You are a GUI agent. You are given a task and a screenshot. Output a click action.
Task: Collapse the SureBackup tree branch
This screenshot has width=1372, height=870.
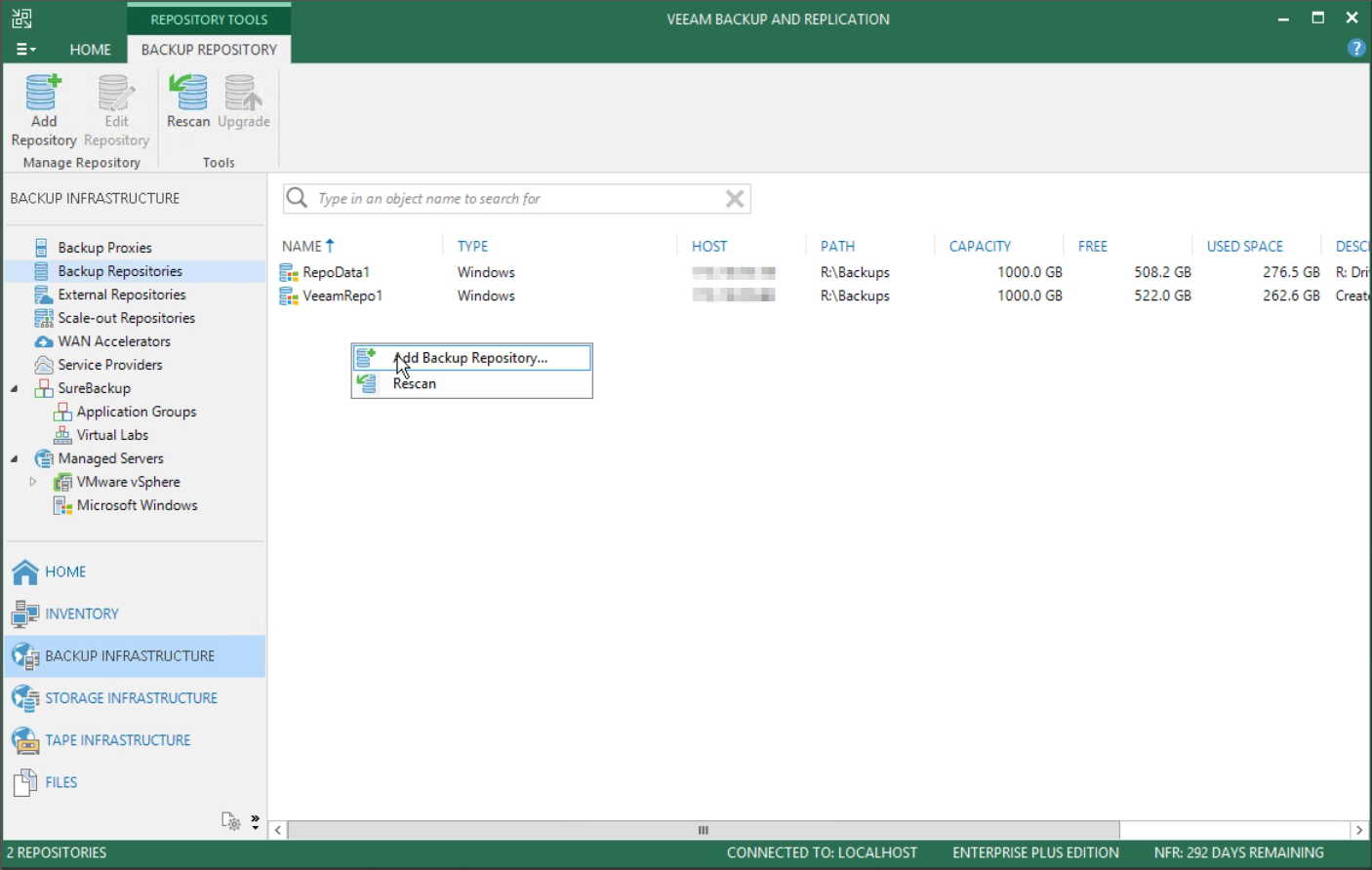pos(15,388)
